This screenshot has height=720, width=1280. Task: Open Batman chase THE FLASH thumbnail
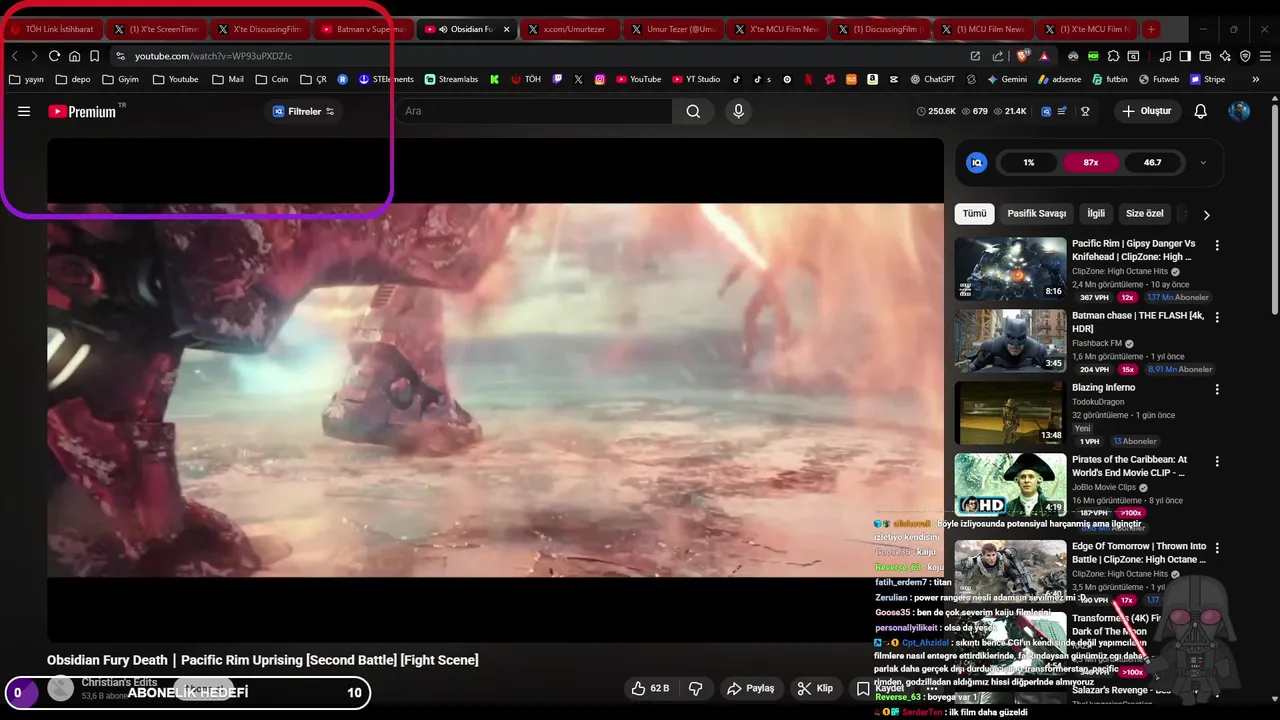click(1010, 340)
